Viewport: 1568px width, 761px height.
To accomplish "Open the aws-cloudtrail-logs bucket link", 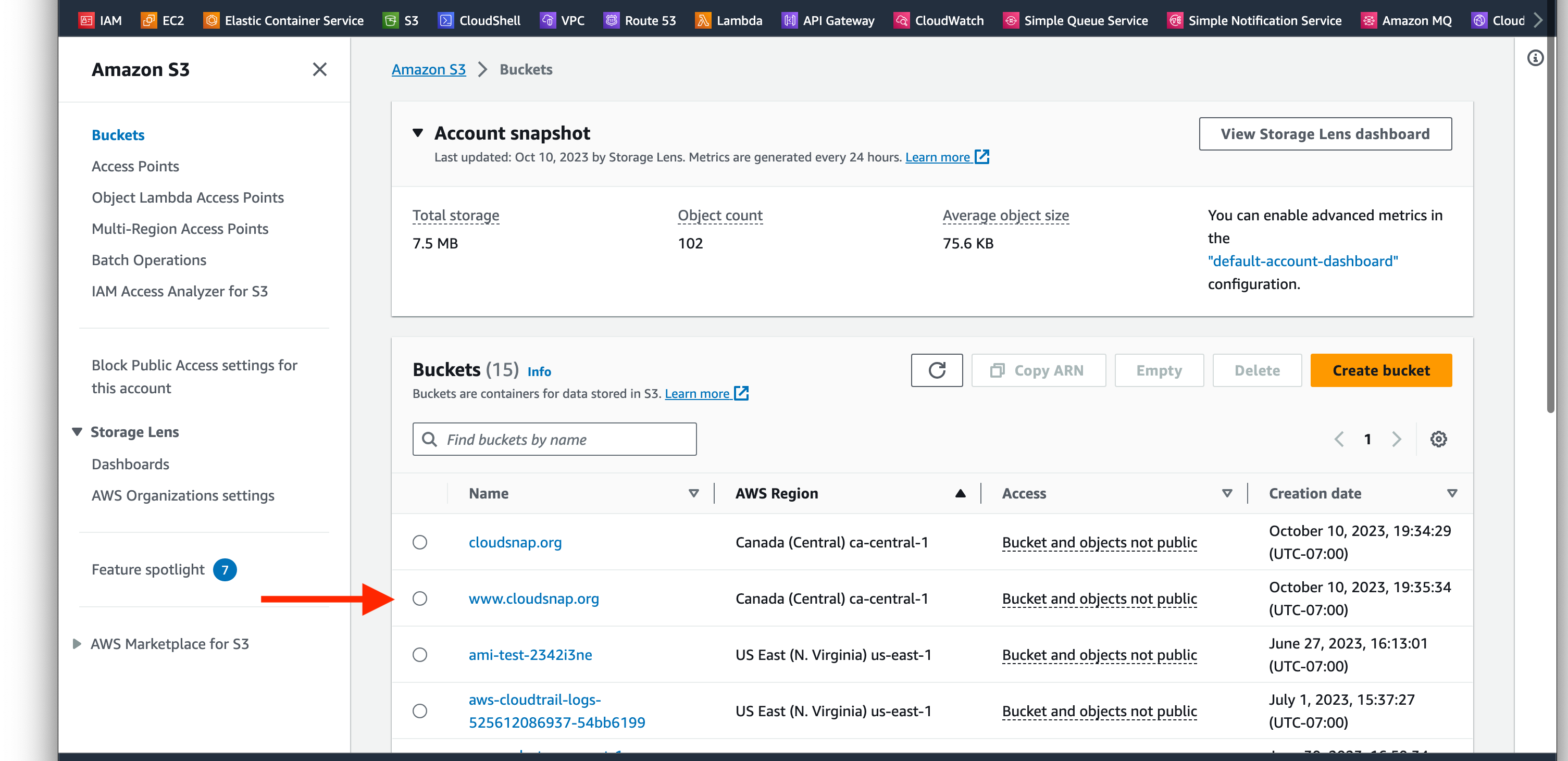I will [556, 710].
